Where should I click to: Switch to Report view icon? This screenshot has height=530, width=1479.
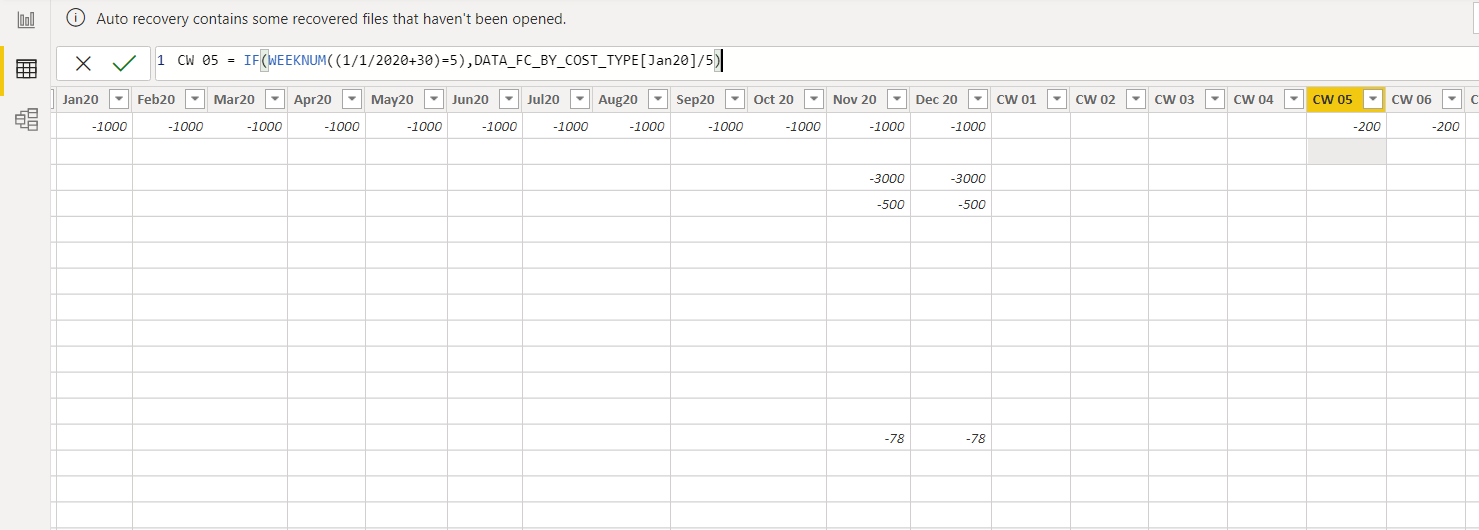pyautogui.click(x=27, y=19)
